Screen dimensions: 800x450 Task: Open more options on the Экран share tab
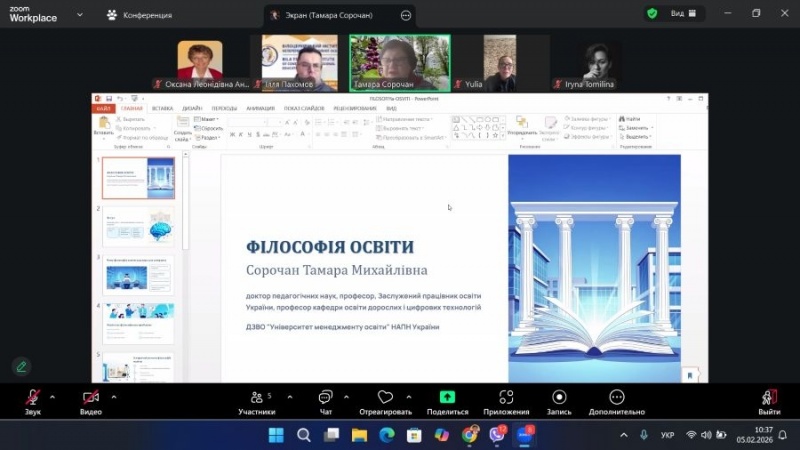tap(405, 15)
